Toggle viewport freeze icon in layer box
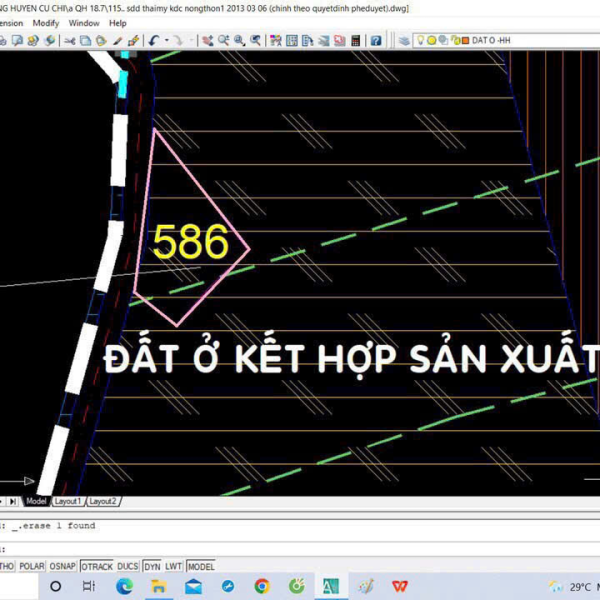The image size is (600, 600). point(443,40)
